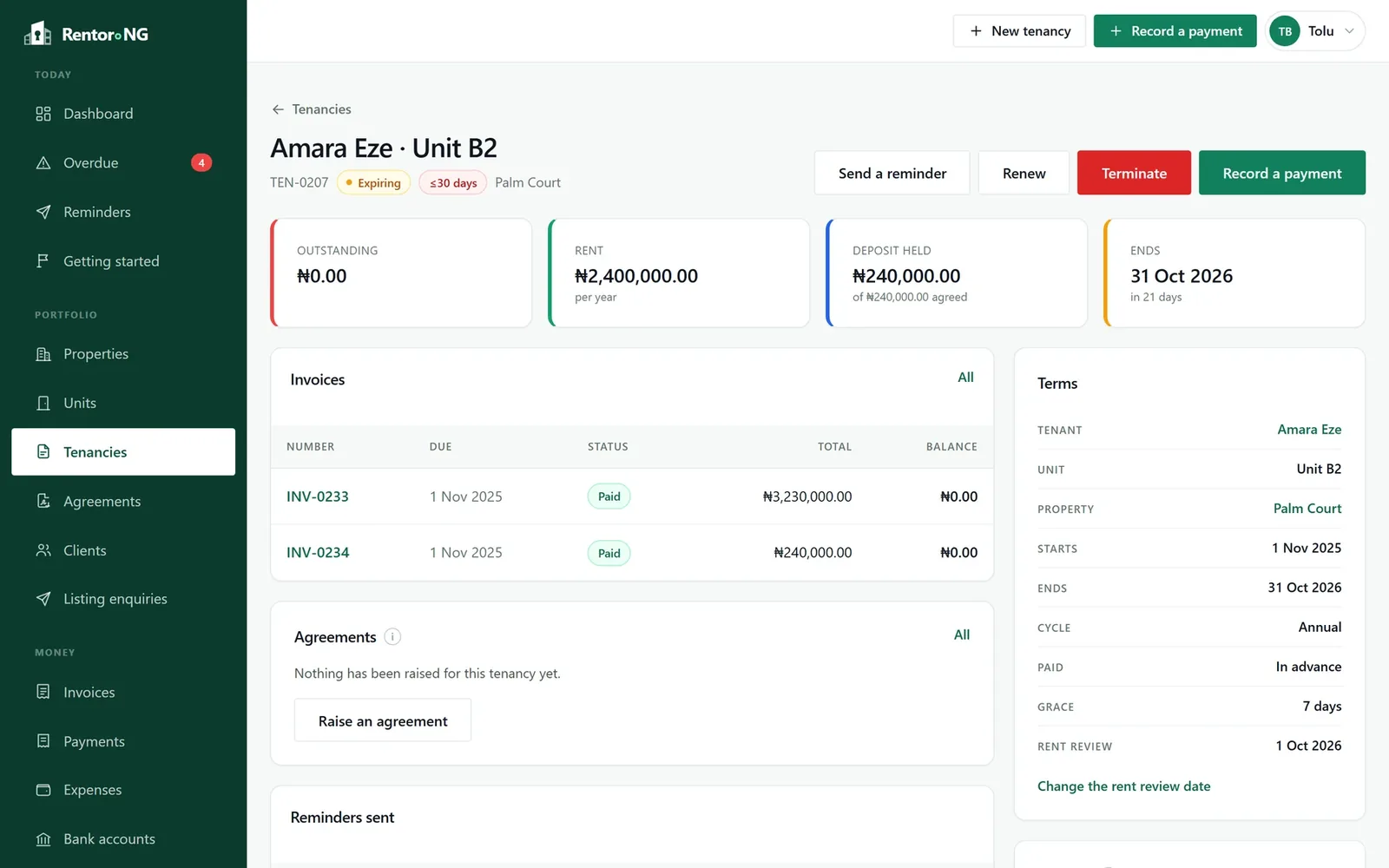The image size is (1389, 868).
Task: Click the Invoices sidebar icon
Action: click(43, 692)
